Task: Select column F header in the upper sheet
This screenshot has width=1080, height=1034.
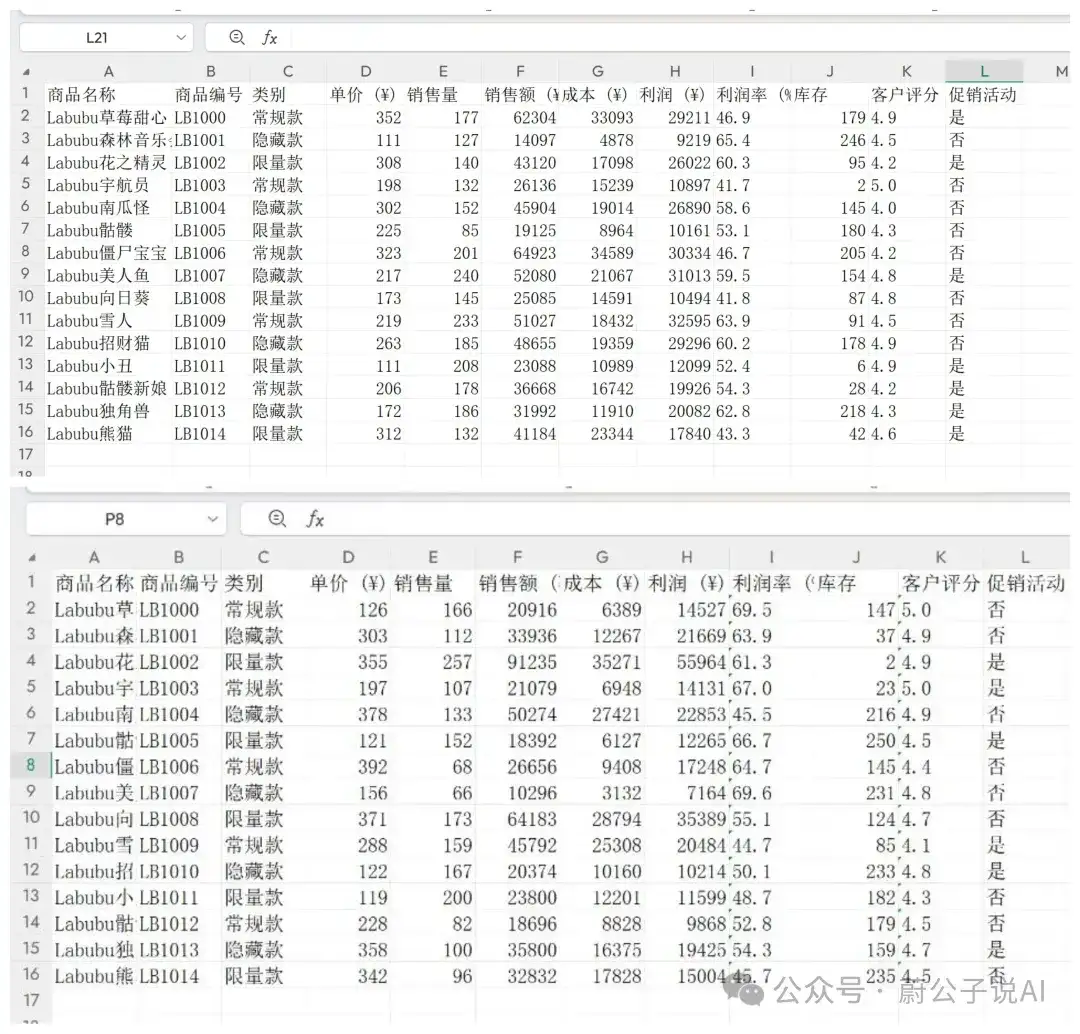Action: pos(520,71)
